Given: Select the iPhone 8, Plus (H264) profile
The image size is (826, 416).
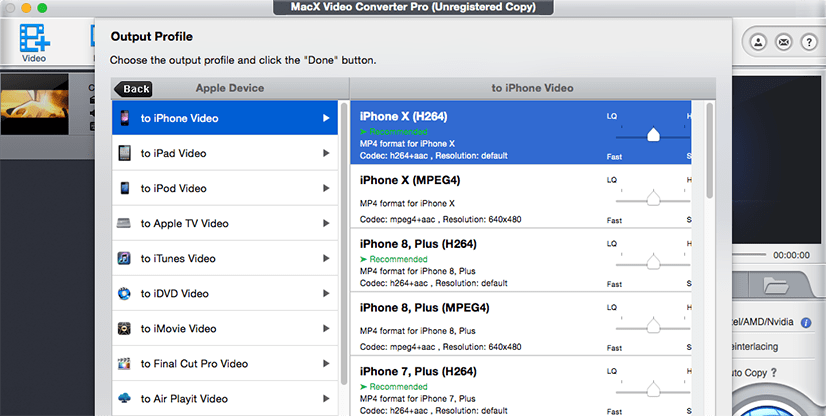Looking at the screenshot, I should point(520,260).
